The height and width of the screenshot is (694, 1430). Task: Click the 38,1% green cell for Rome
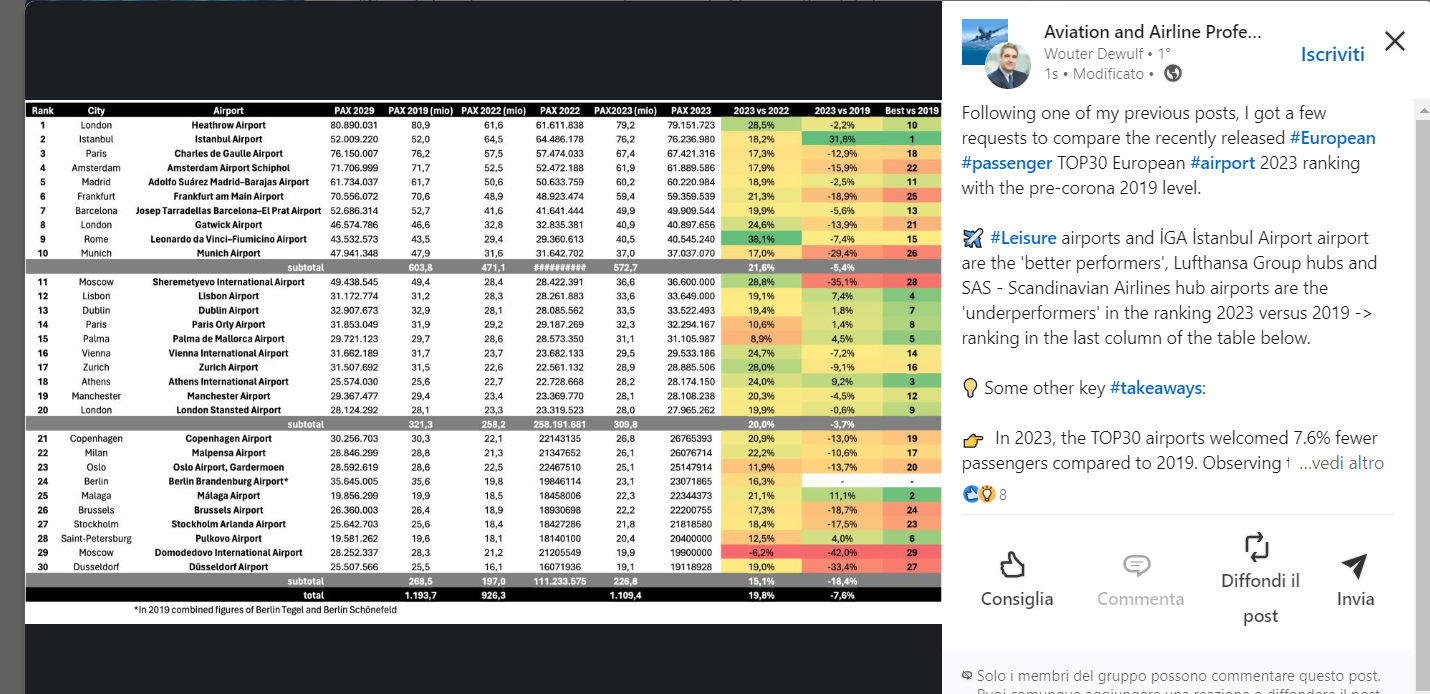pyautogui.click(x=761, y=239)
